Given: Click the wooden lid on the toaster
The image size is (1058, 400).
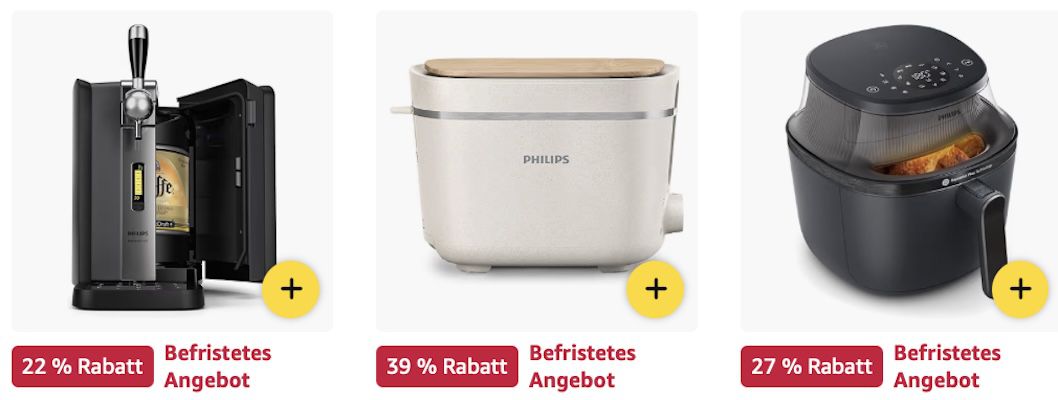Looking at the screenshot, I should pyautogui.click(x=544, y=67).
